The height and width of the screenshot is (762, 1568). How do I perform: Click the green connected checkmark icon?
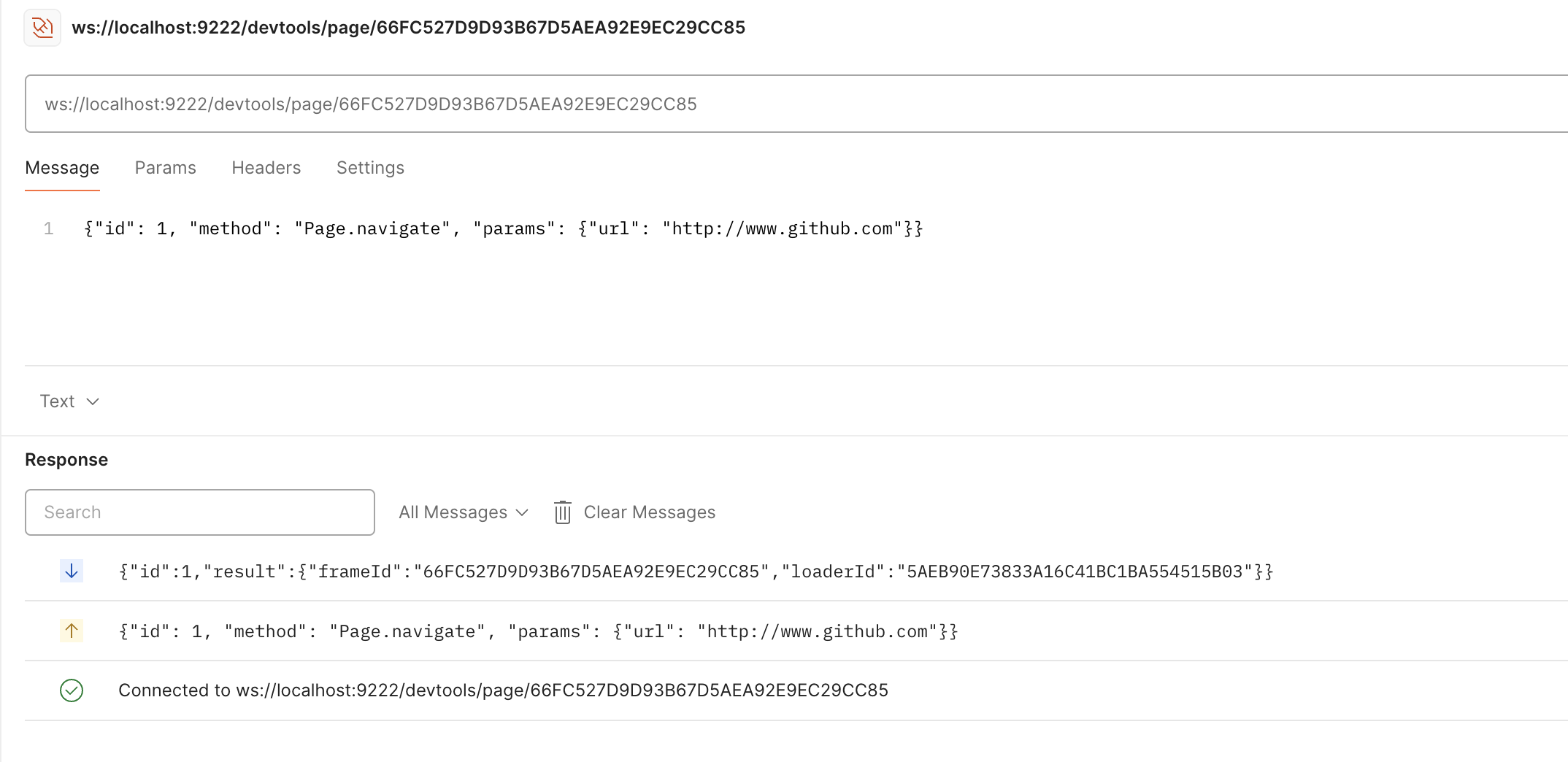pyautogui.click(x=72, y=690)
